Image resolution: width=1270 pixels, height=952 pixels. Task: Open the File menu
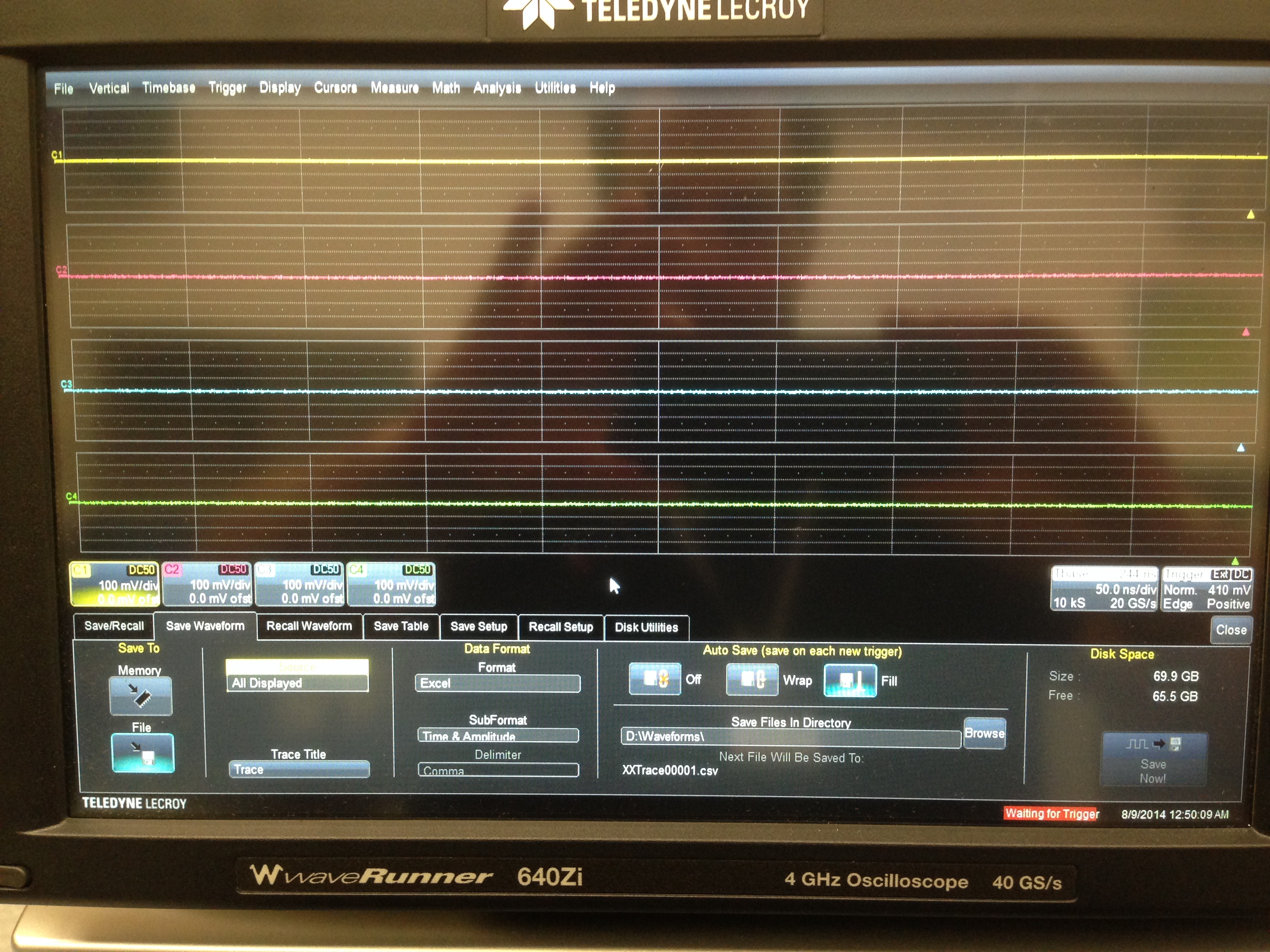click(63, 88)
